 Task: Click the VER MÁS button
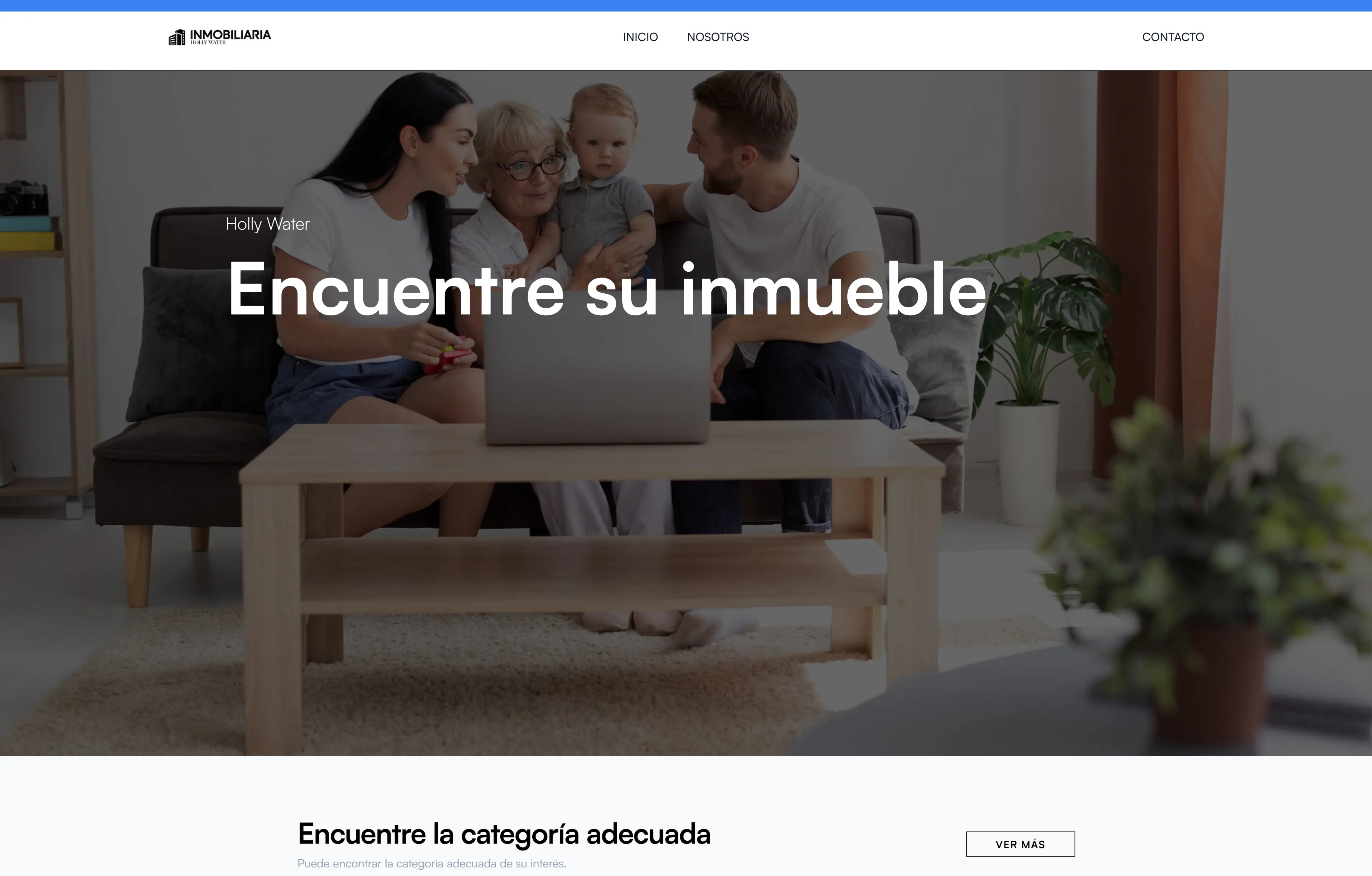coord(1020,844)
